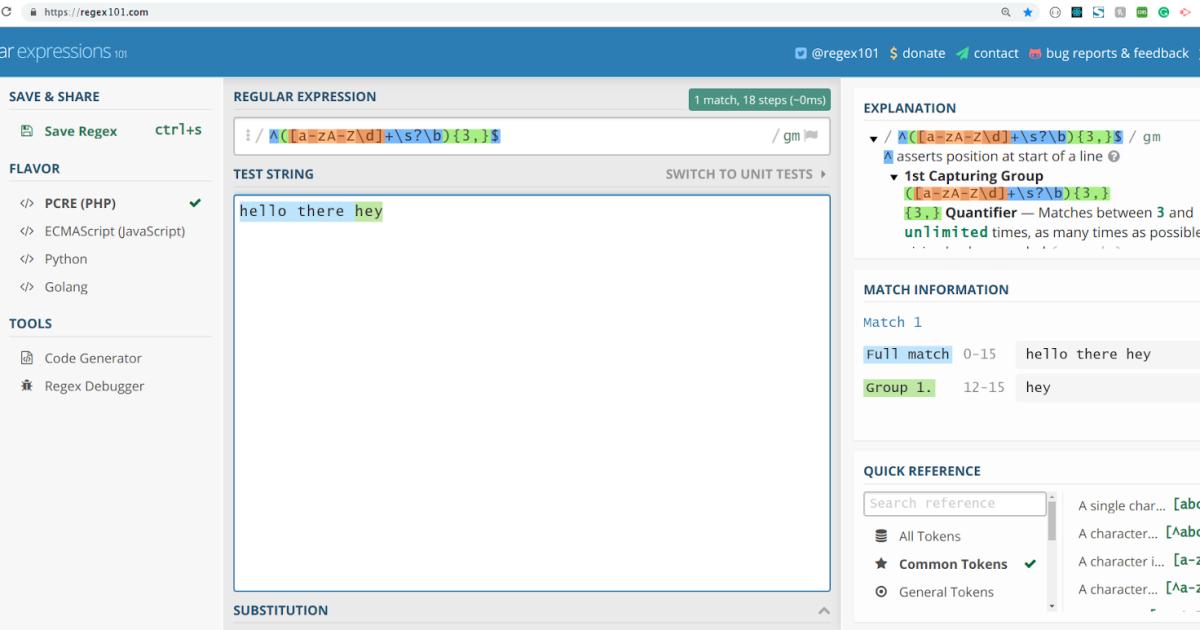The height and width of the screenshot is (630, 1200).
Task: Collapse the explanation root tree arrow
Action: coord(874,138)
